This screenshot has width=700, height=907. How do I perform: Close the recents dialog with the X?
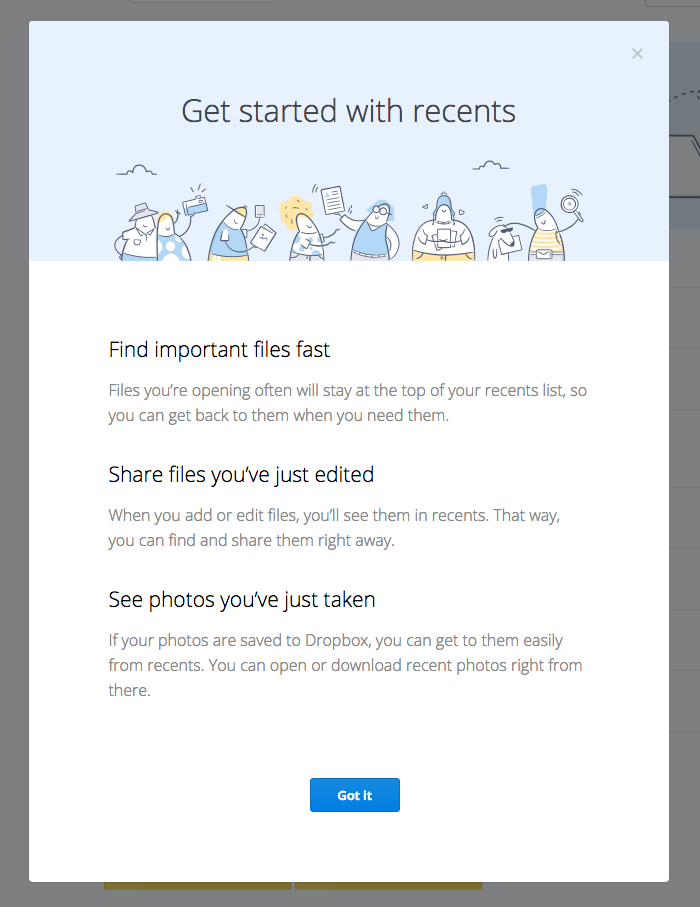(637, 54)
